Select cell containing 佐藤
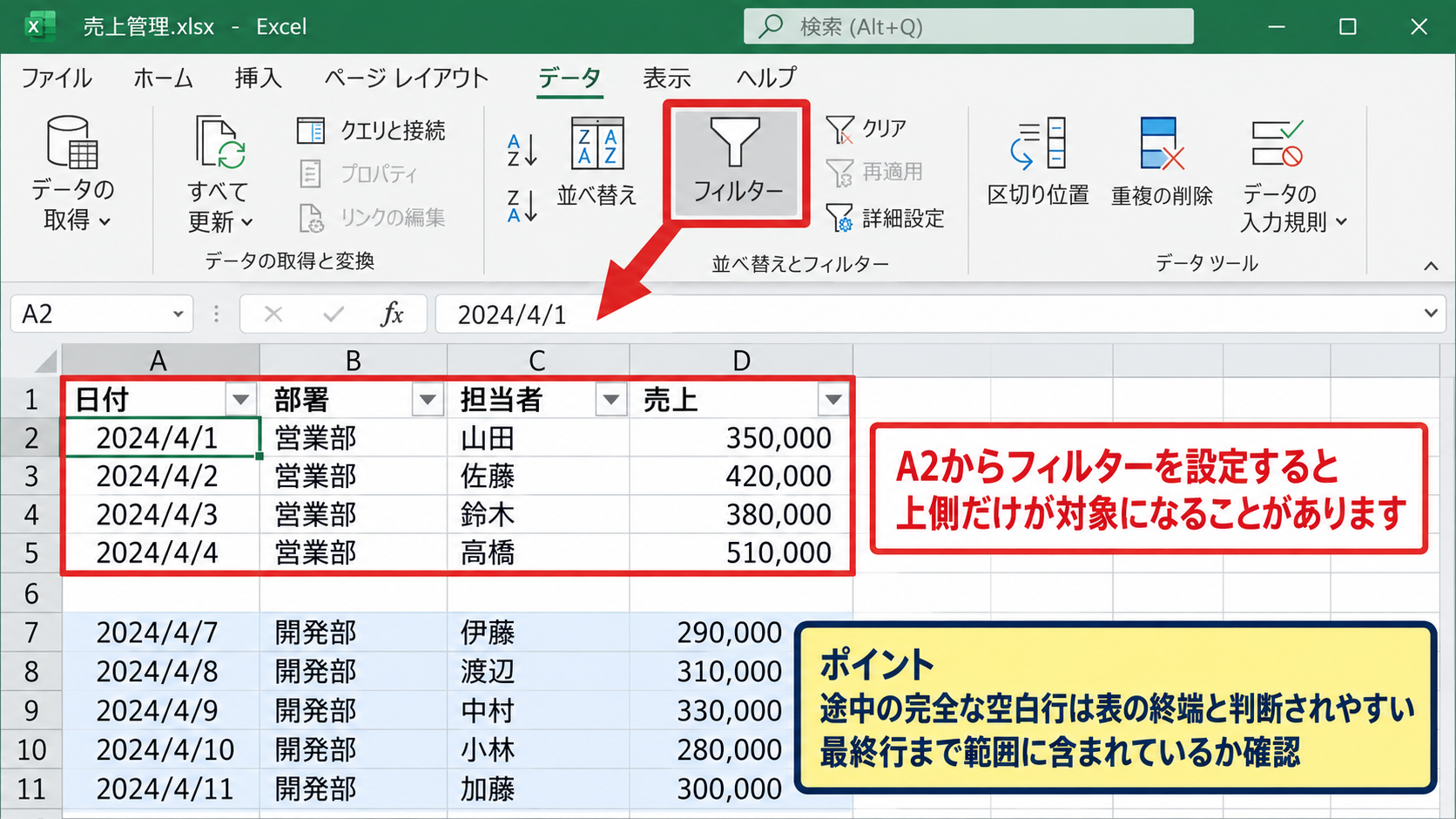Image resolution: width=1456 pixels, height=819 pixels. pyautogui.click(x=538, y=476)
